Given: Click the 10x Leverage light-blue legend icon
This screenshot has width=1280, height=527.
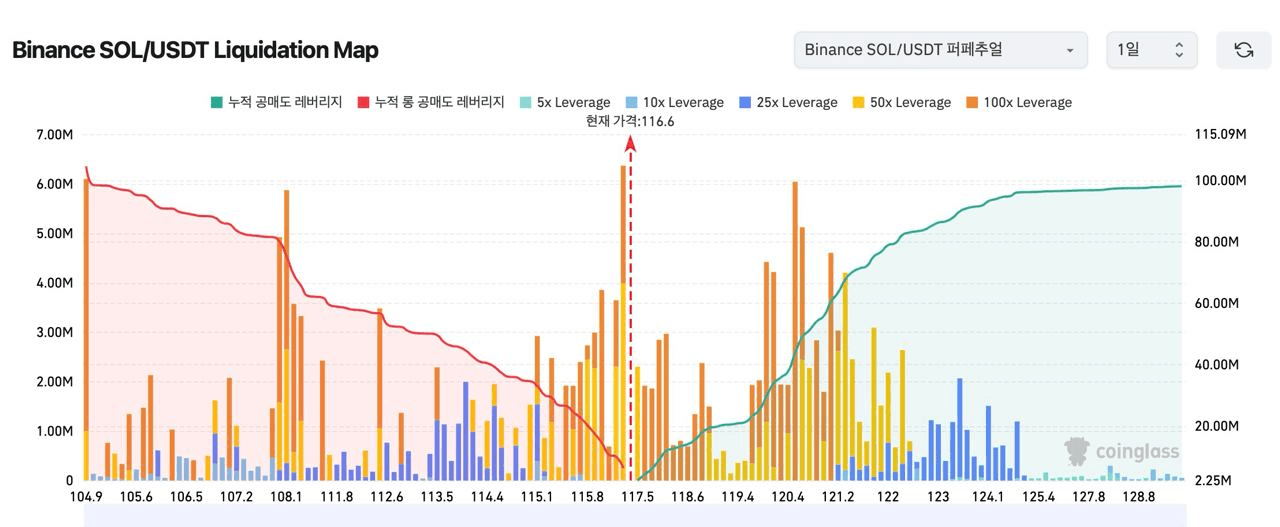Looking at the screenshot, I should pos(631,102).
